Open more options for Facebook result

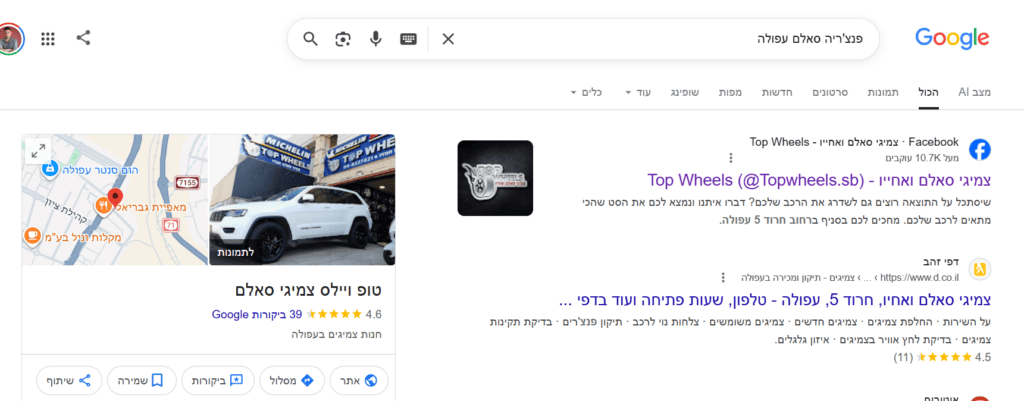tap(731, 157)
